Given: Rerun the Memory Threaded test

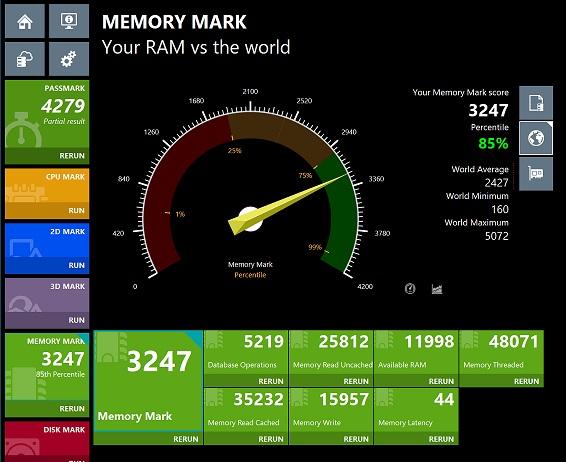Looking at the screenshot, I should tap(526, 381).
